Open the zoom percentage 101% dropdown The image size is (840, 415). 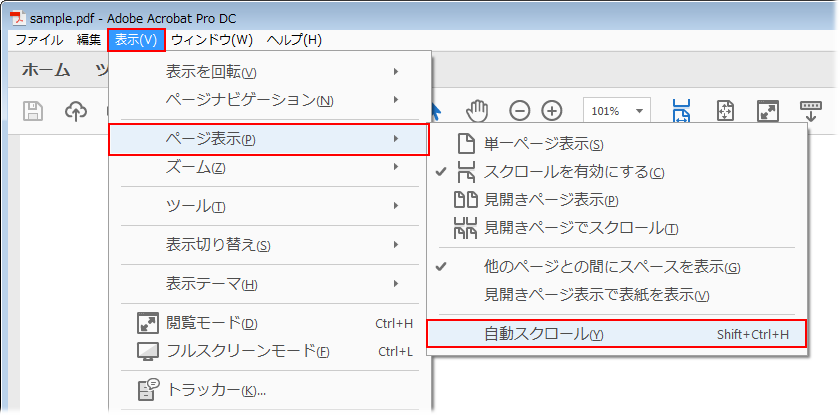pos(617,111)
